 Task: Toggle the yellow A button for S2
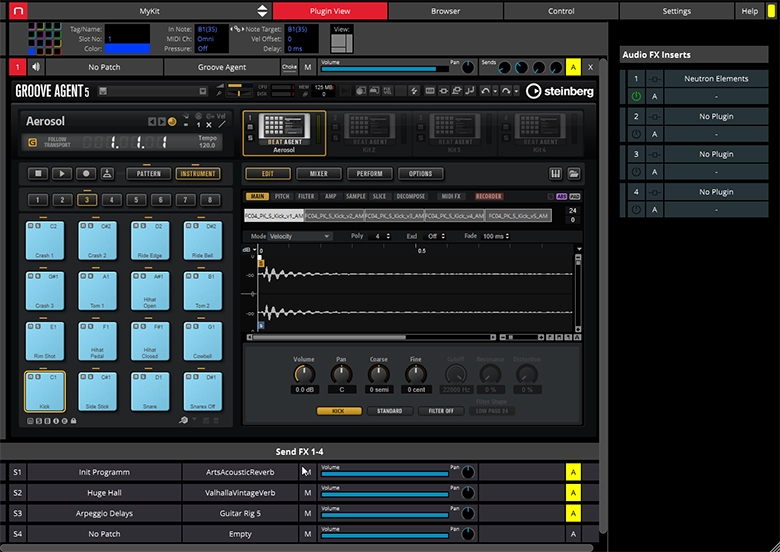[x=573, y=493]
